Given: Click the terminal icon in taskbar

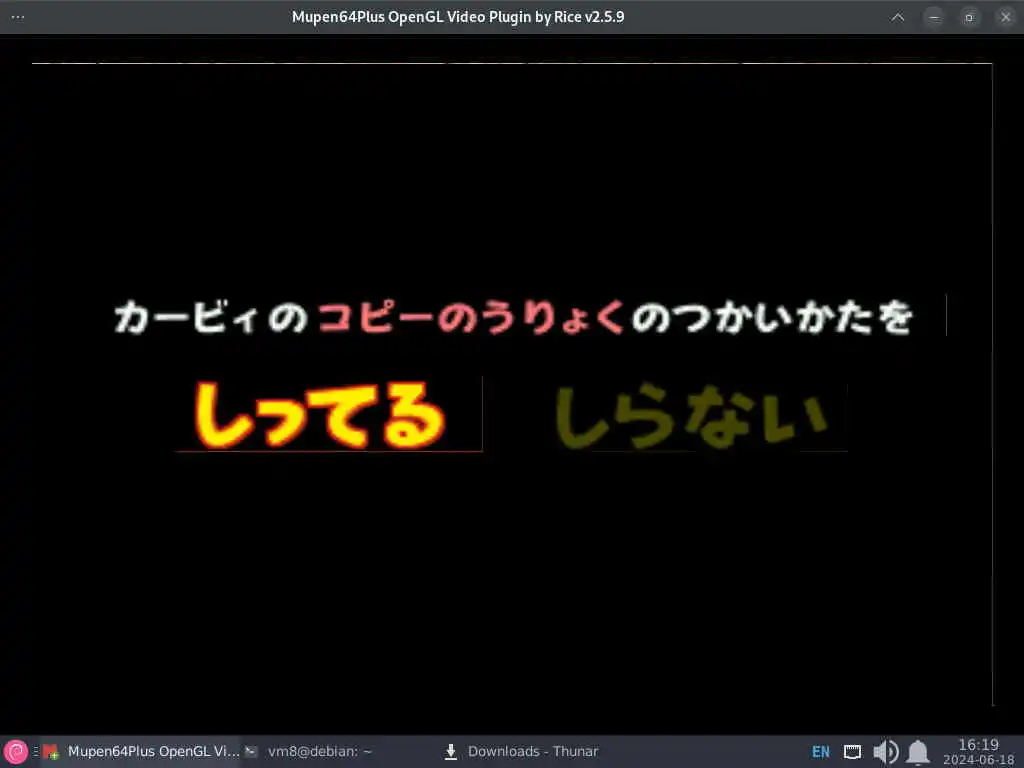Looking at the screenshot, I should click(x=251, y=752).
